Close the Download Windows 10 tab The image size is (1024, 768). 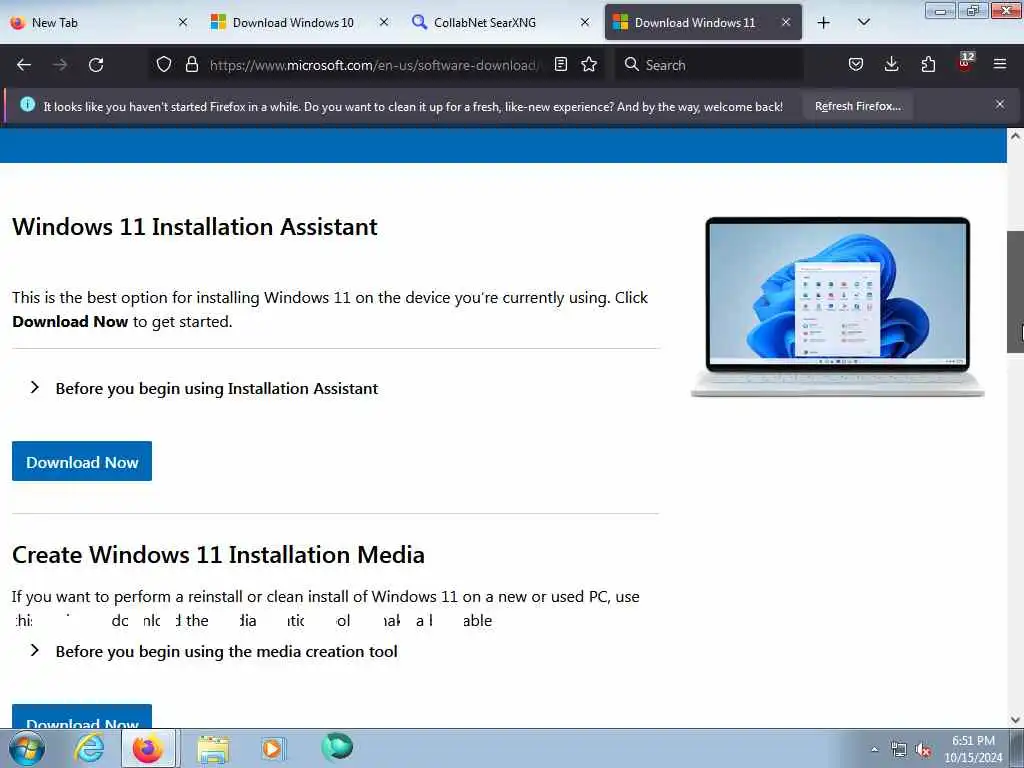coord(384,22)
